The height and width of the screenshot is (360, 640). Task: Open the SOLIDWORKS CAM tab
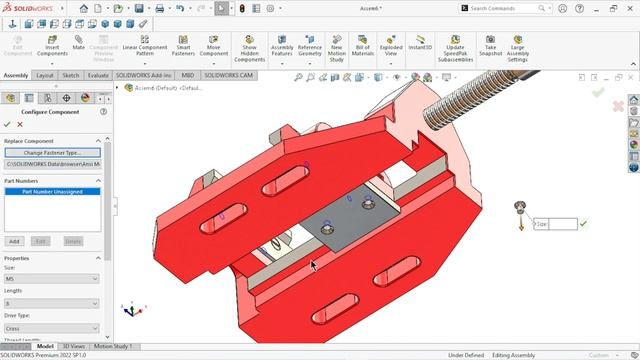[x=229, y=76]
